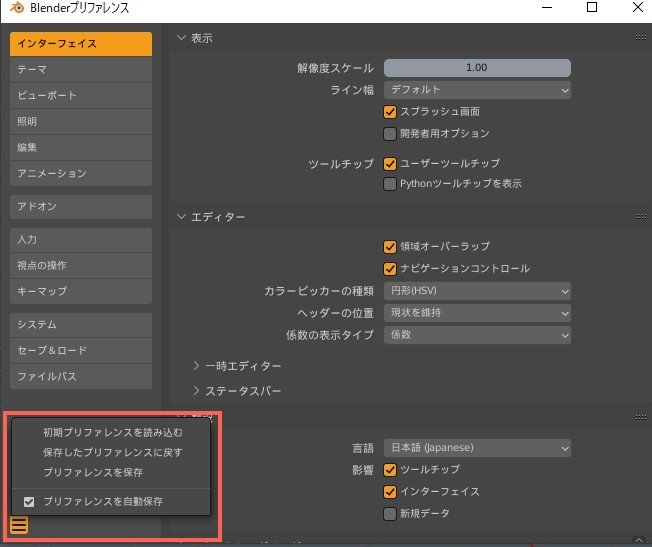Screen dimensions: 652x547
Task: Collapse the エディター panel
Action: (x=181, y=217)
